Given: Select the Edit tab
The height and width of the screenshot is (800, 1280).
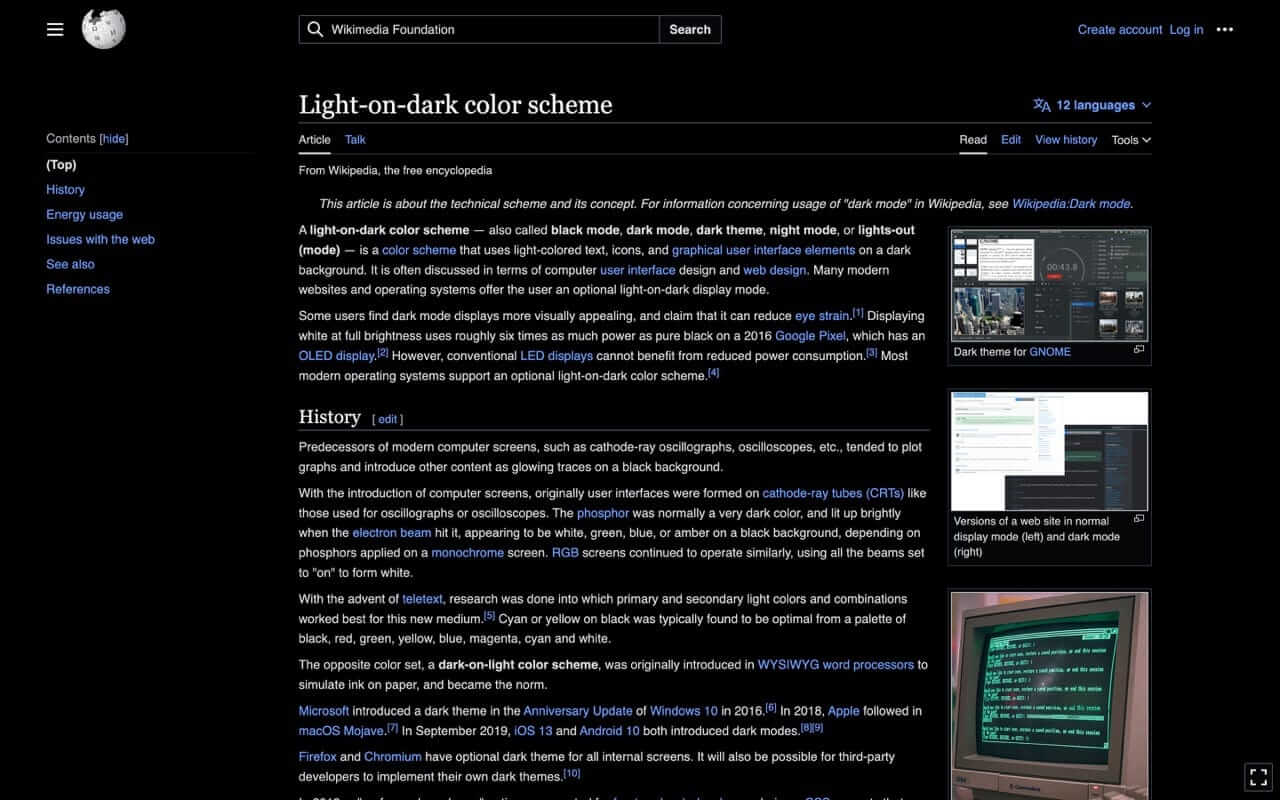Looking at the screenshot, I should pos(1011,140).
